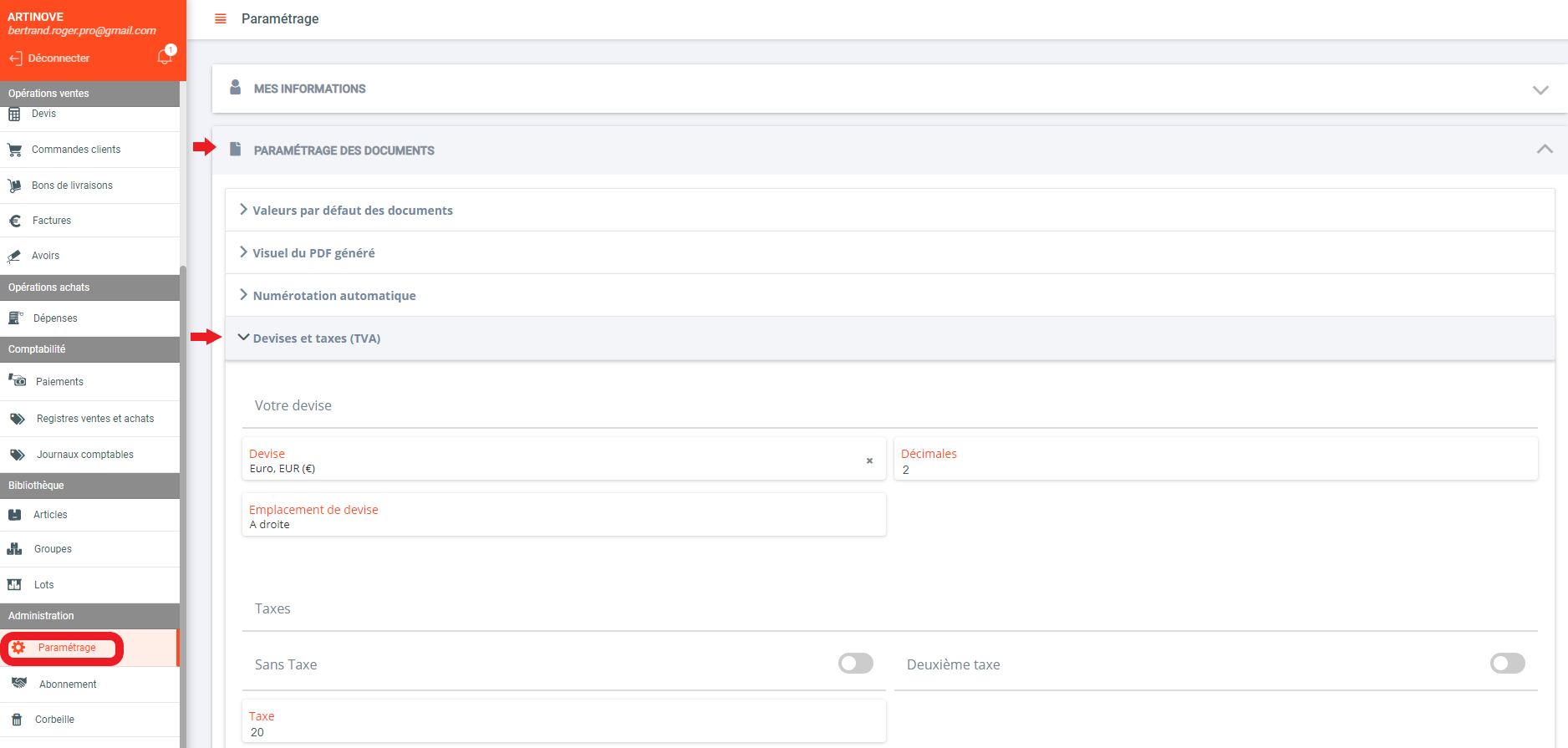Click the Taxe input field
The width and height of the screenshot is (1568, 748).
click(563, 724)
